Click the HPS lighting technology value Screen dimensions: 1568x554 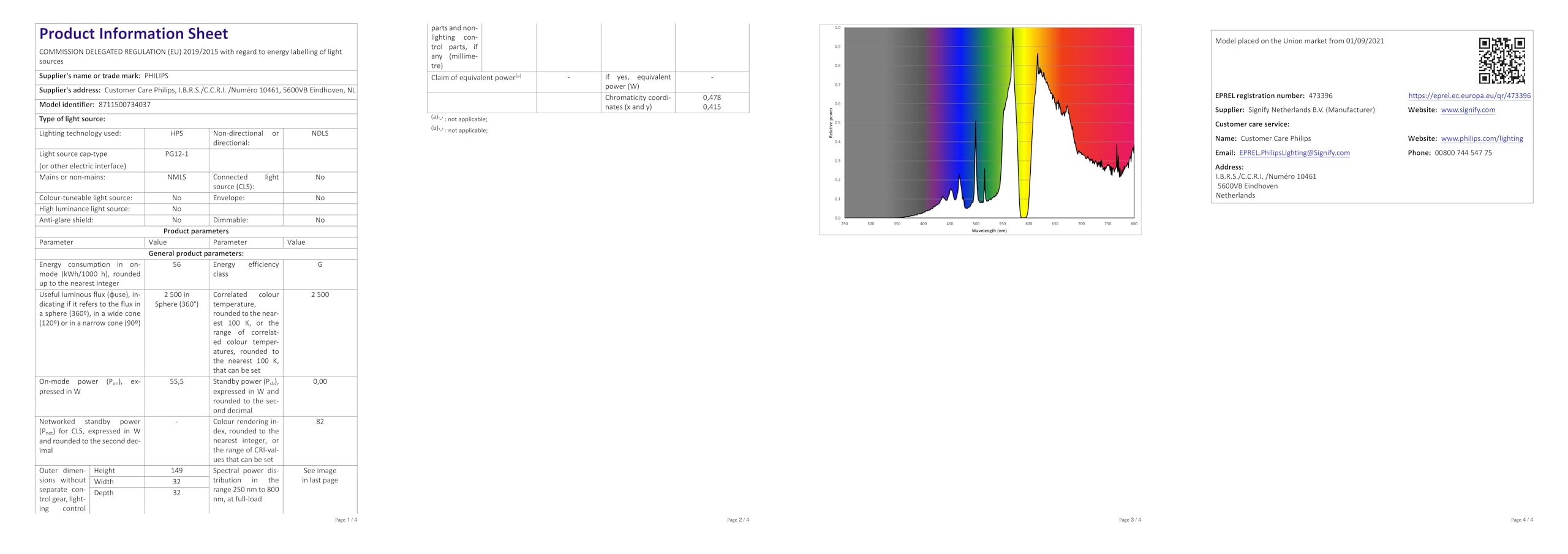pos(176,133)
